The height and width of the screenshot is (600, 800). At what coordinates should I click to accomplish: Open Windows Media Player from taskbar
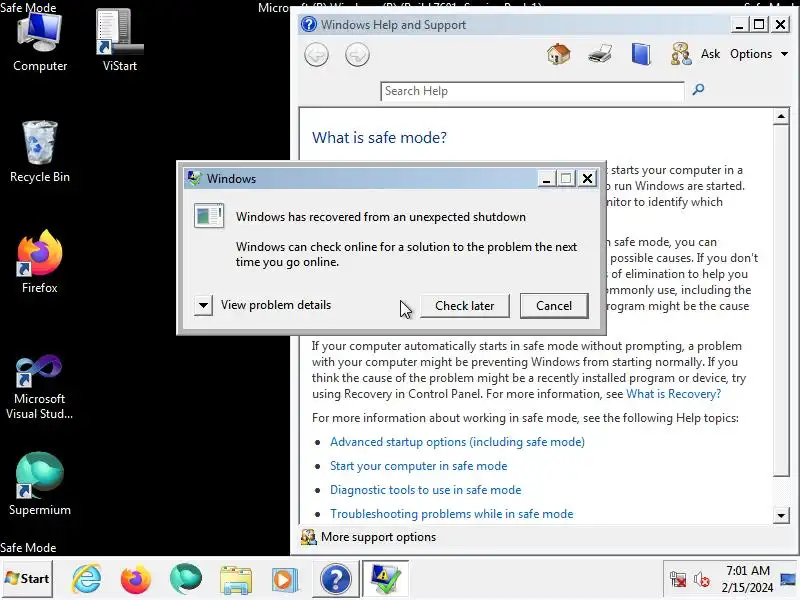(x=285, y=580)
